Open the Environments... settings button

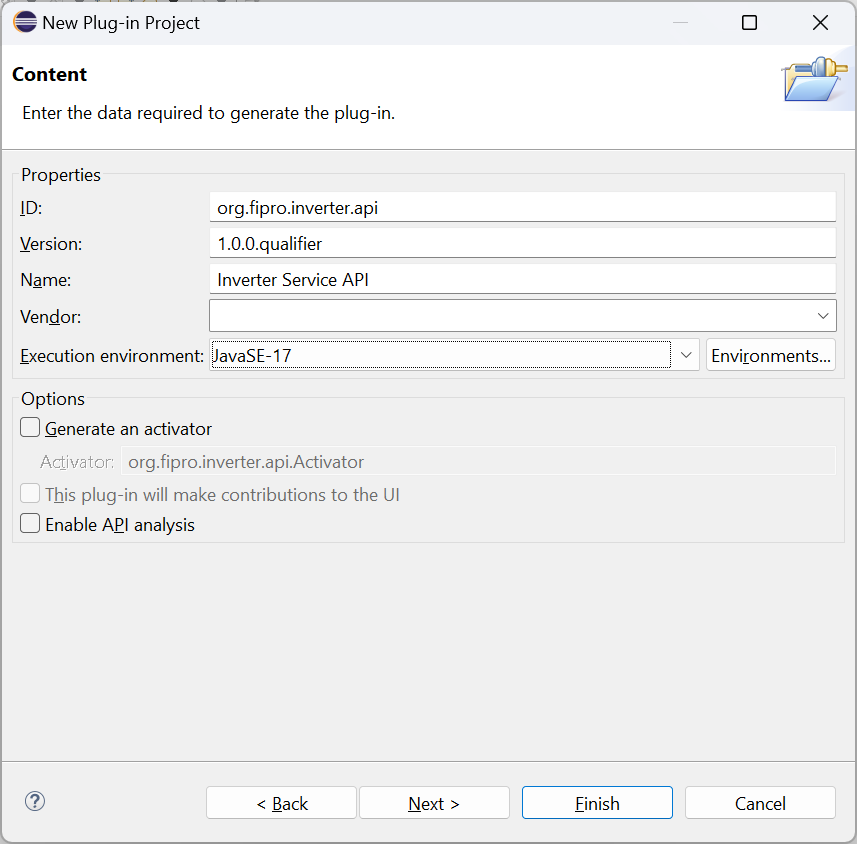coord(771,355)
